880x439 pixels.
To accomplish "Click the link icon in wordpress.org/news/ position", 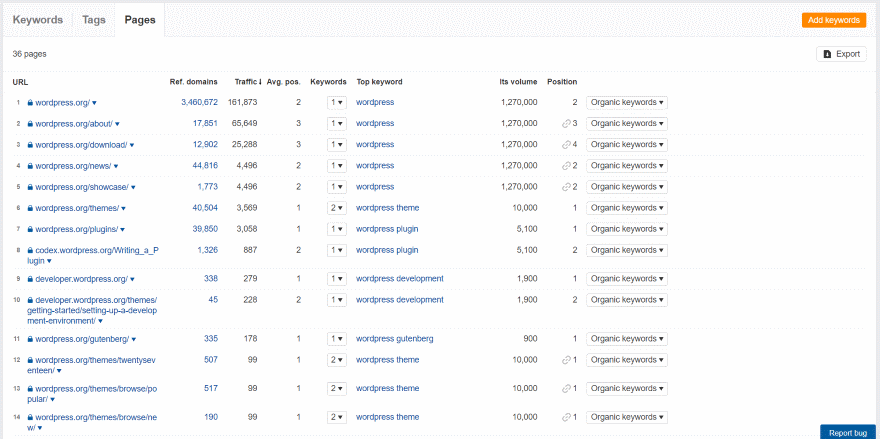I will coord(566,166).
